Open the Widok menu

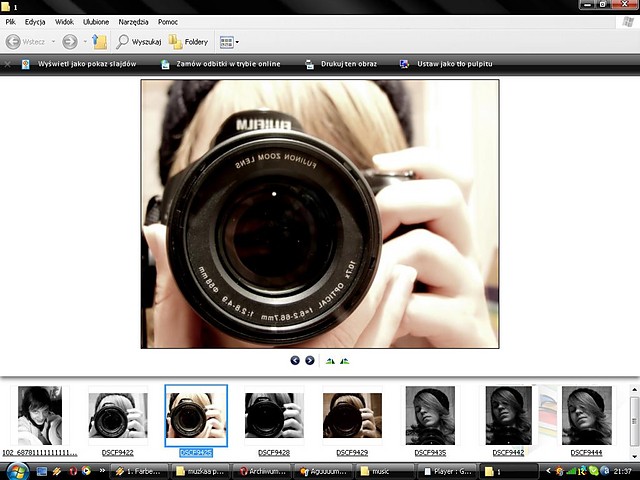(64, 22)
